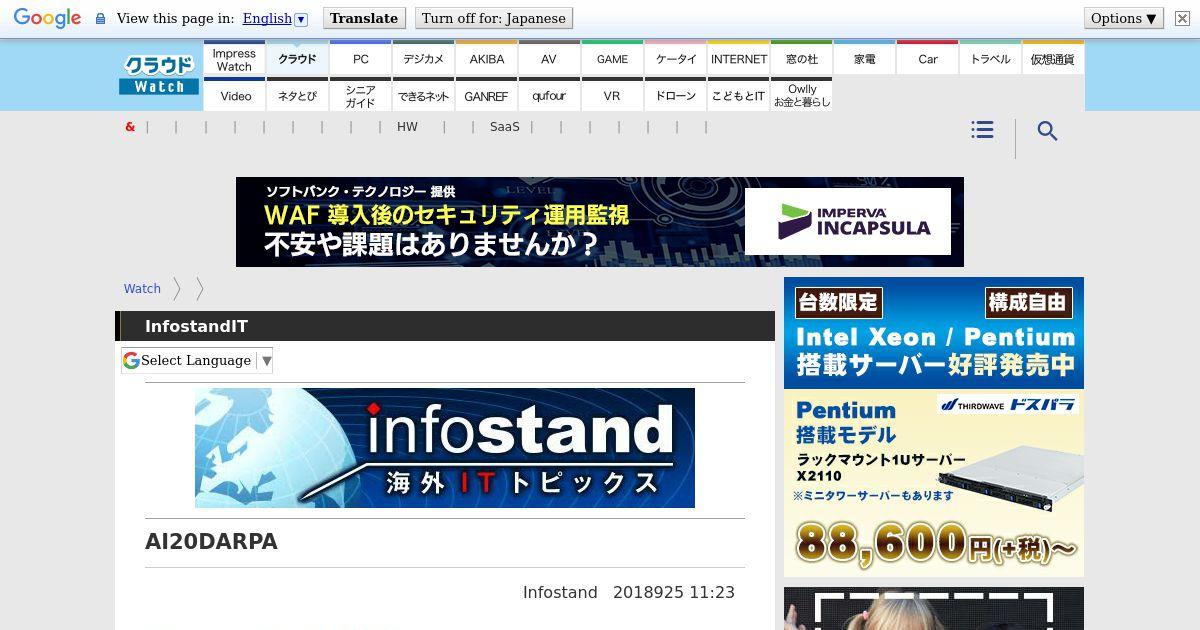Viewport: 1200px width, 630px height.
Task: Open the Select Language dropdown
Action: [x=197, y=360]
